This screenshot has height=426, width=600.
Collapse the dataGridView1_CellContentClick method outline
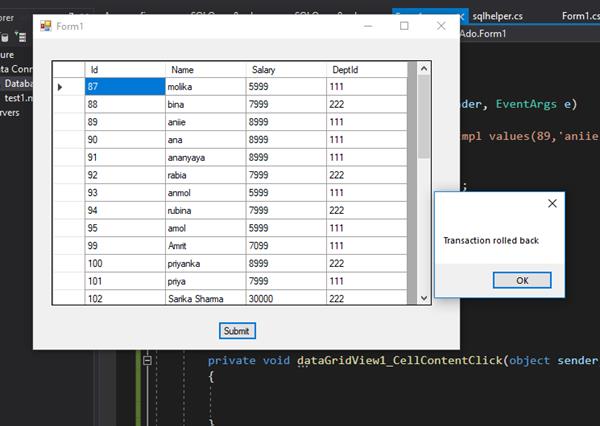coord(147,360)
